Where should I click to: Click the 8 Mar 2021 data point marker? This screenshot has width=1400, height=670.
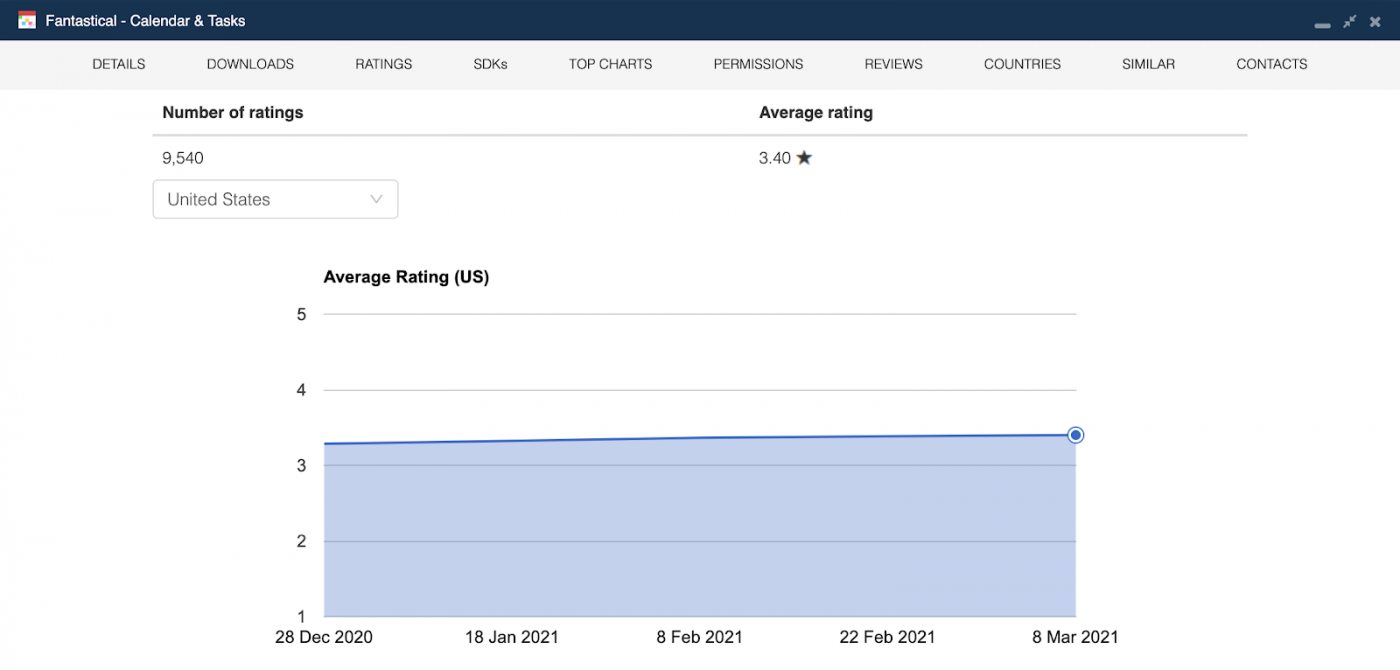click(1076, 435)
